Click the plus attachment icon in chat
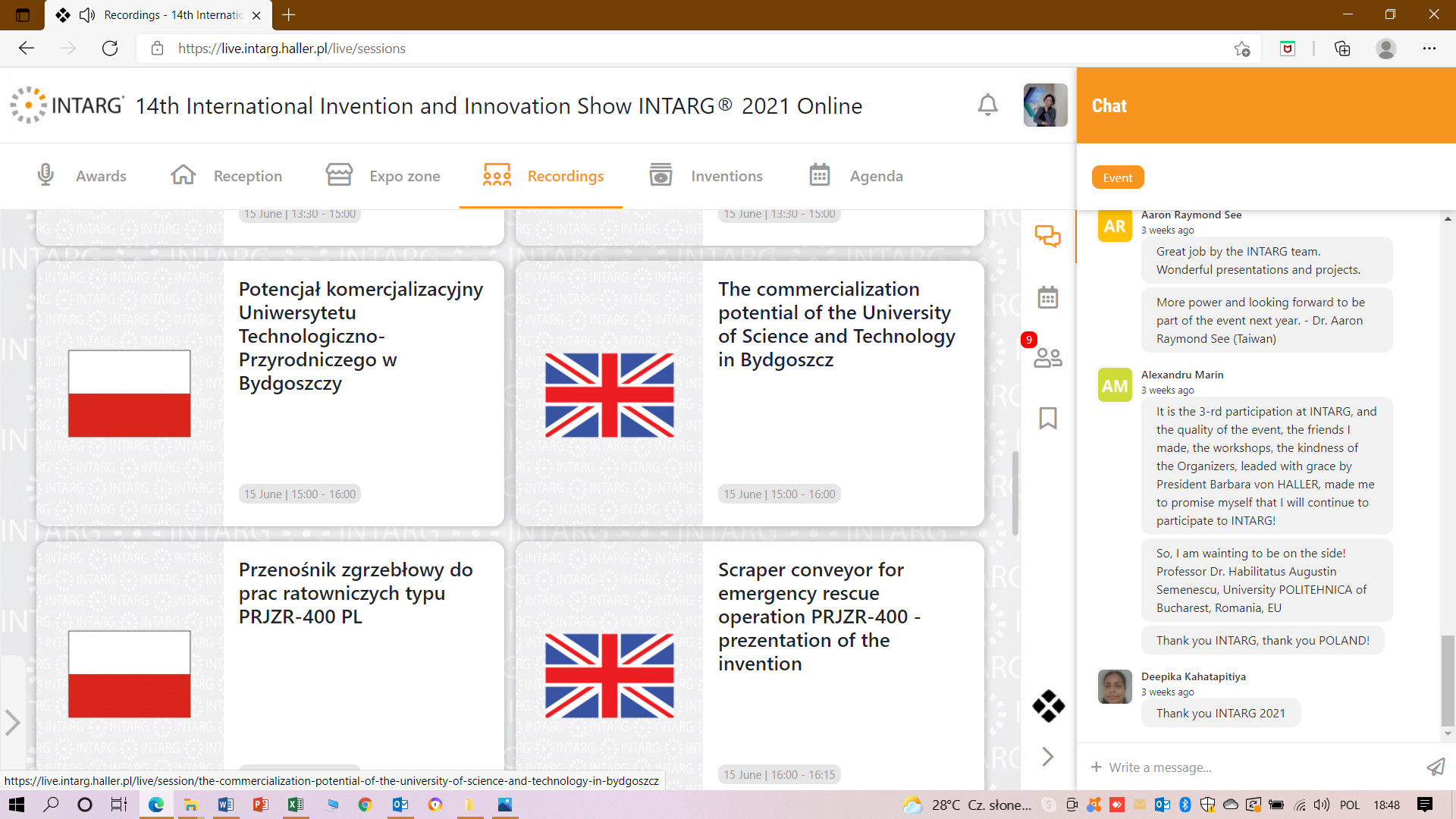This screenshot has height=819, width=1456. point(1096,767)
